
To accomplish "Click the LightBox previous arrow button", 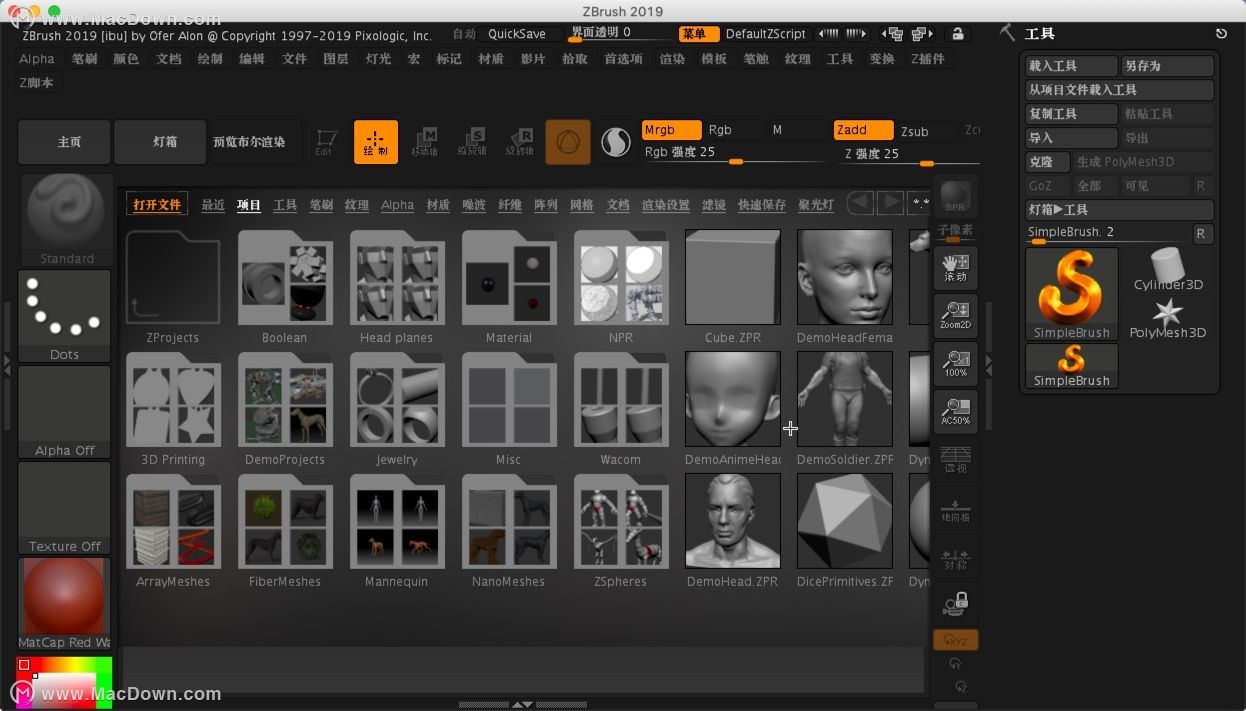I will click(x=859, y=204).
